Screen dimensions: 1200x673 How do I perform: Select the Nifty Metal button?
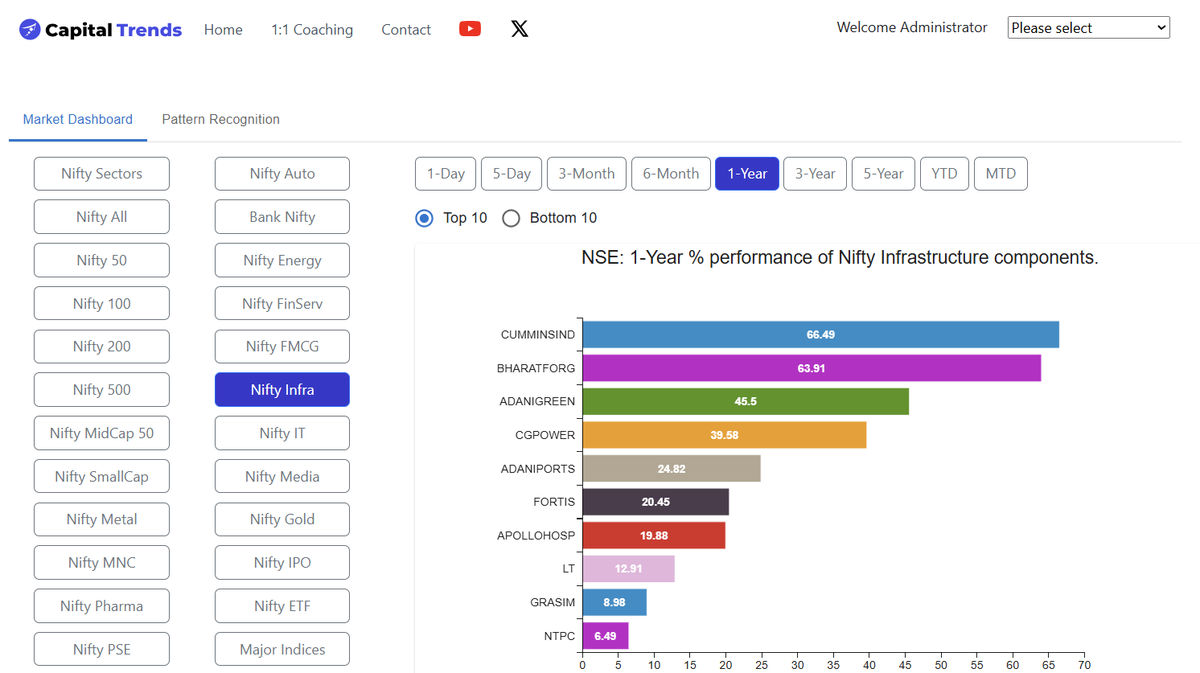point(102,520)
